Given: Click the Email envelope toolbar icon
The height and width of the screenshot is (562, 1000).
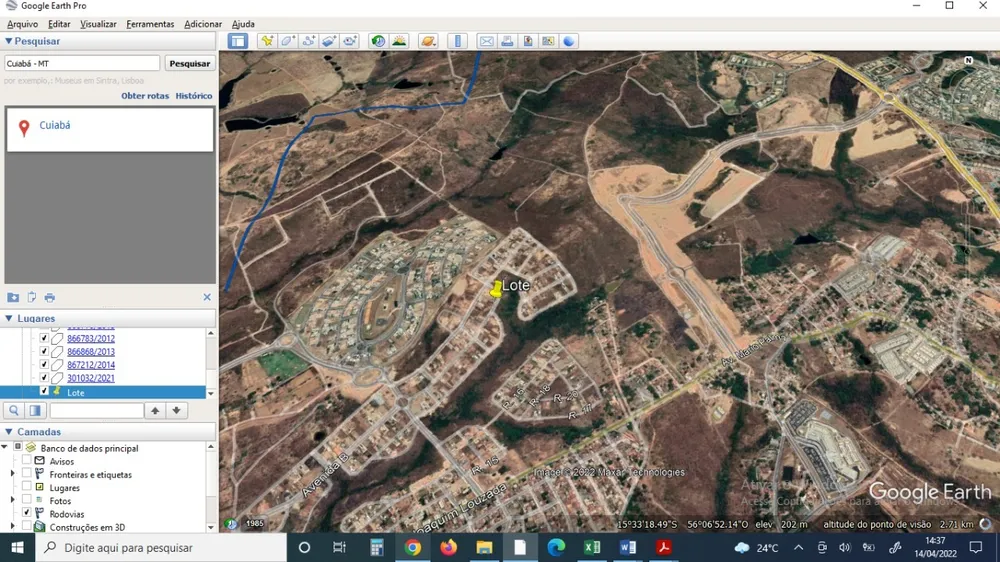Looking at the screenshot, I should (487, 41).
